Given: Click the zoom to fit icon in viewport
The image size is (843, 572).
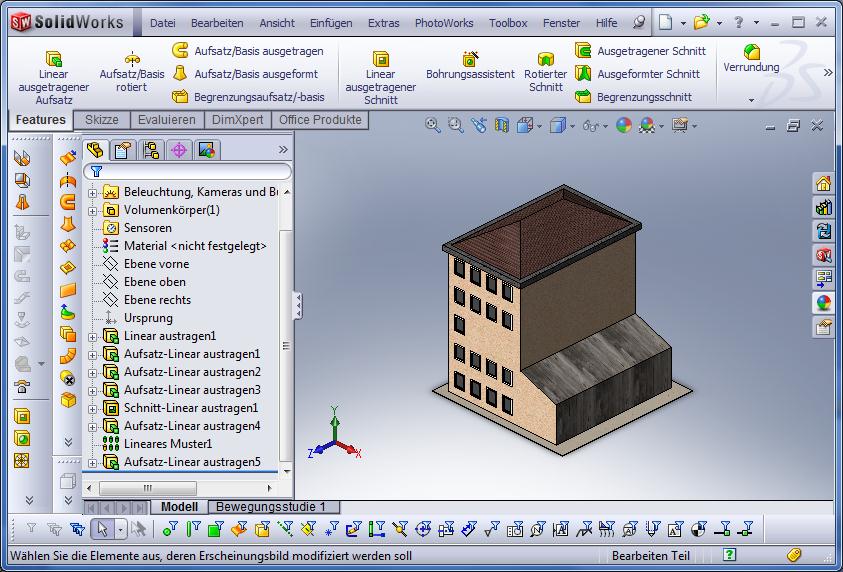Looking at the screenshot, I should (x=433, y=125).
